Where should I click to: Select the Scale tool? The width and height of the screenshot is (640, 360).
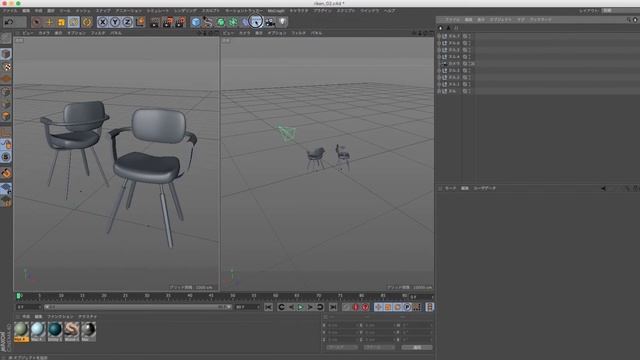click(61, 22)
